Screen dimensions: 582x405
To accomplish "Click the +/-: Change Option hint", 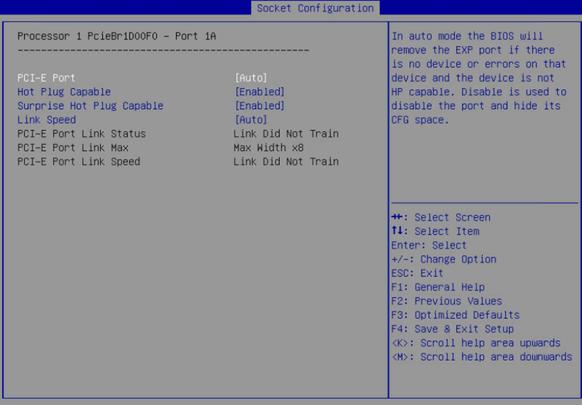I will coord(444,259).
